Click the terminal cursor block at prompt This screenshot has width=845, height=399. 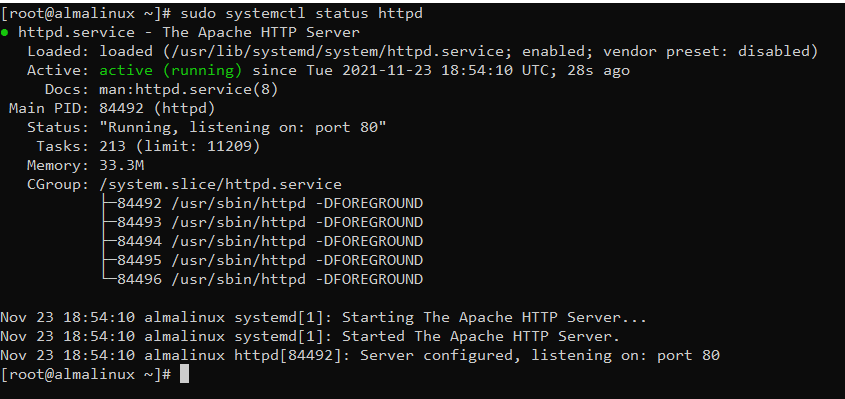[x=184, y=374]
